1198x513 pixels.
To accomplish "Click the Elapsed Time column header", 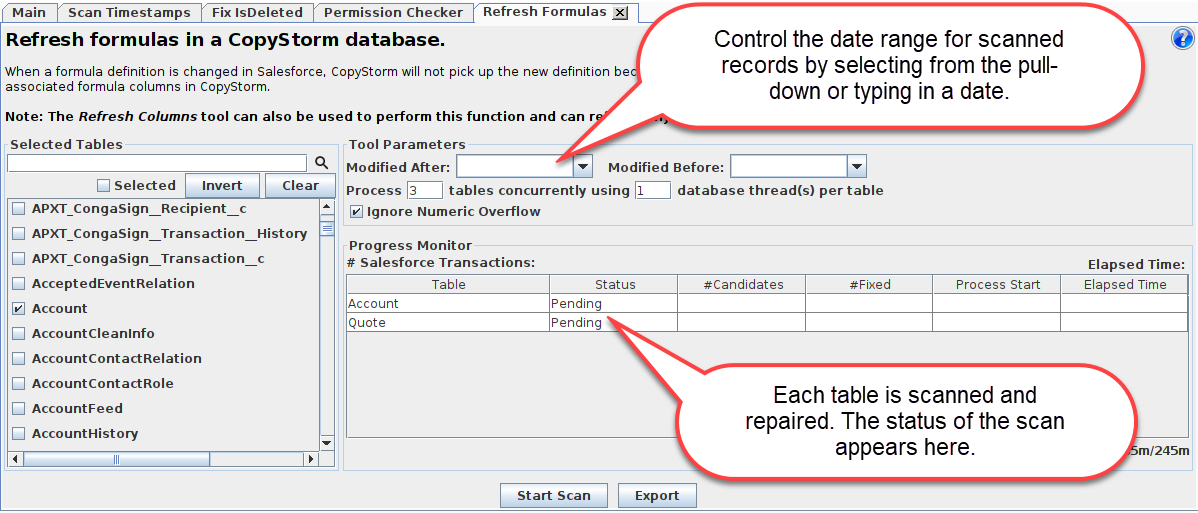I will [1125, 284].
